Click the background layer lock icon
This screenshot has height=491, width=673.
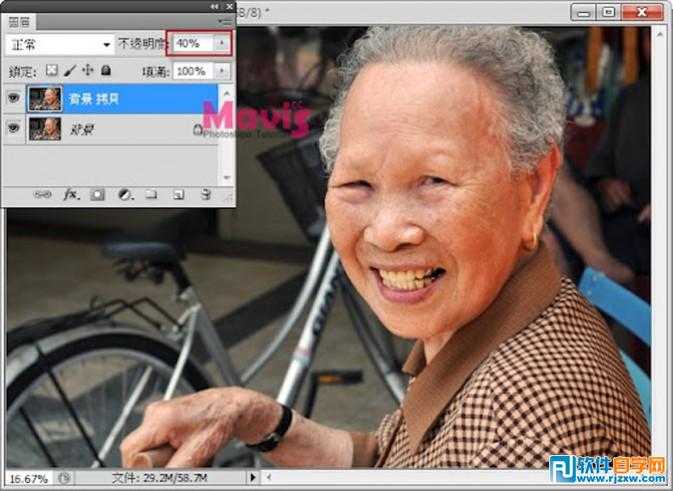197,130
